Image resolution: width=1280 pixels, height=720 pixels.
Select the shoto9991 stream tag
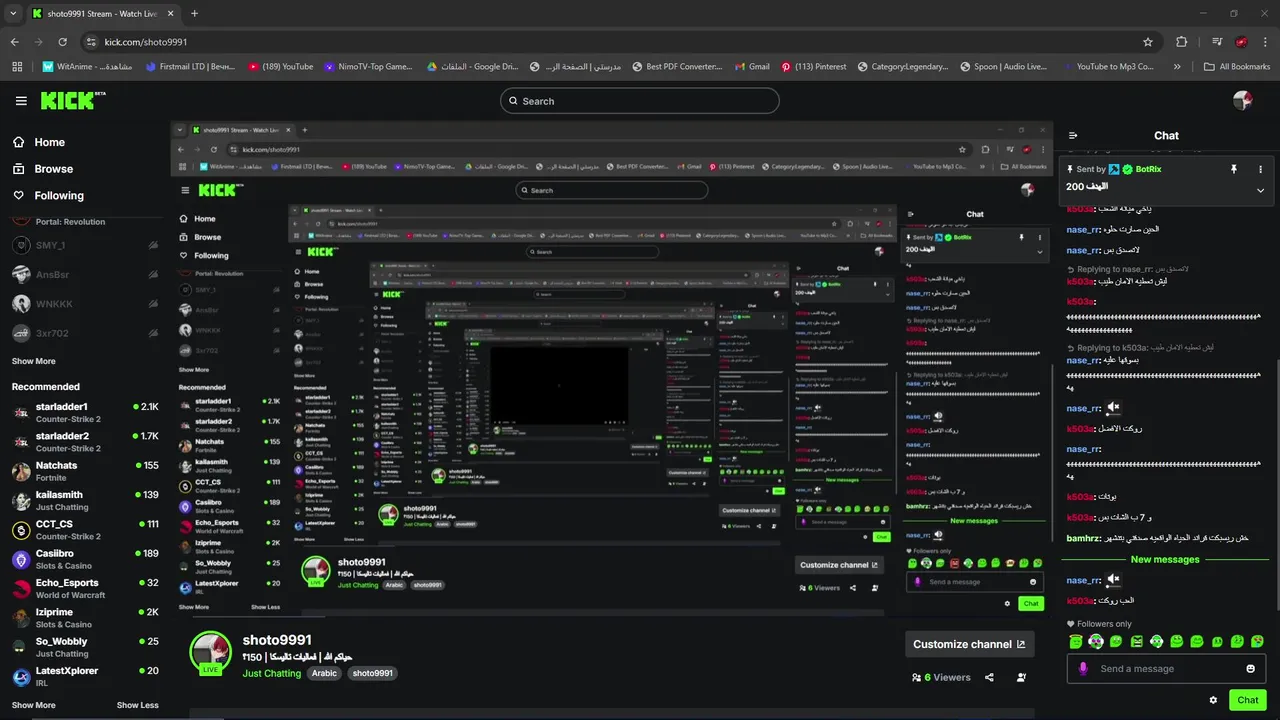click(372, 673)
